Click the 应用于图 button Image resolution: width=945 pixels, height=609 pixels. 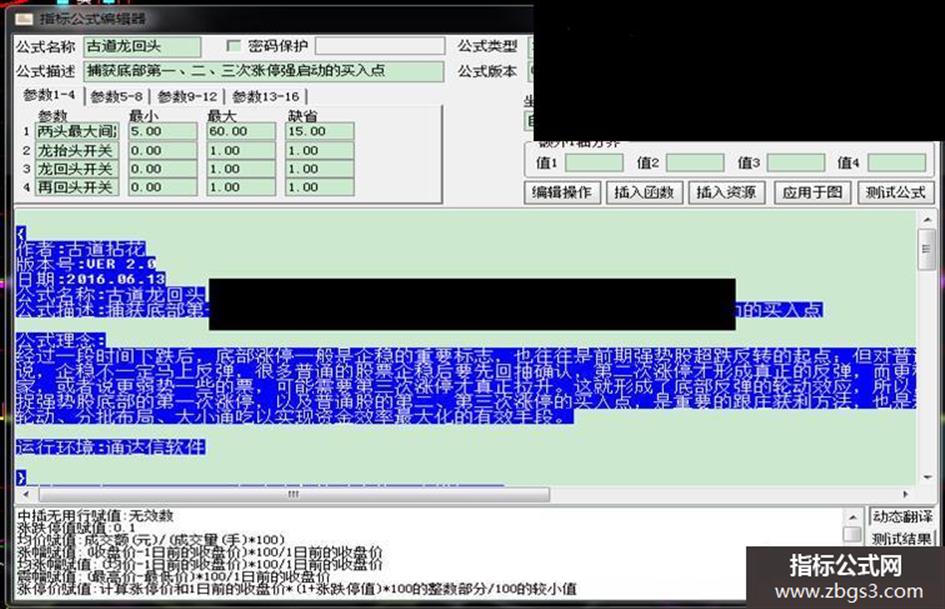click(x=812, y=192)
